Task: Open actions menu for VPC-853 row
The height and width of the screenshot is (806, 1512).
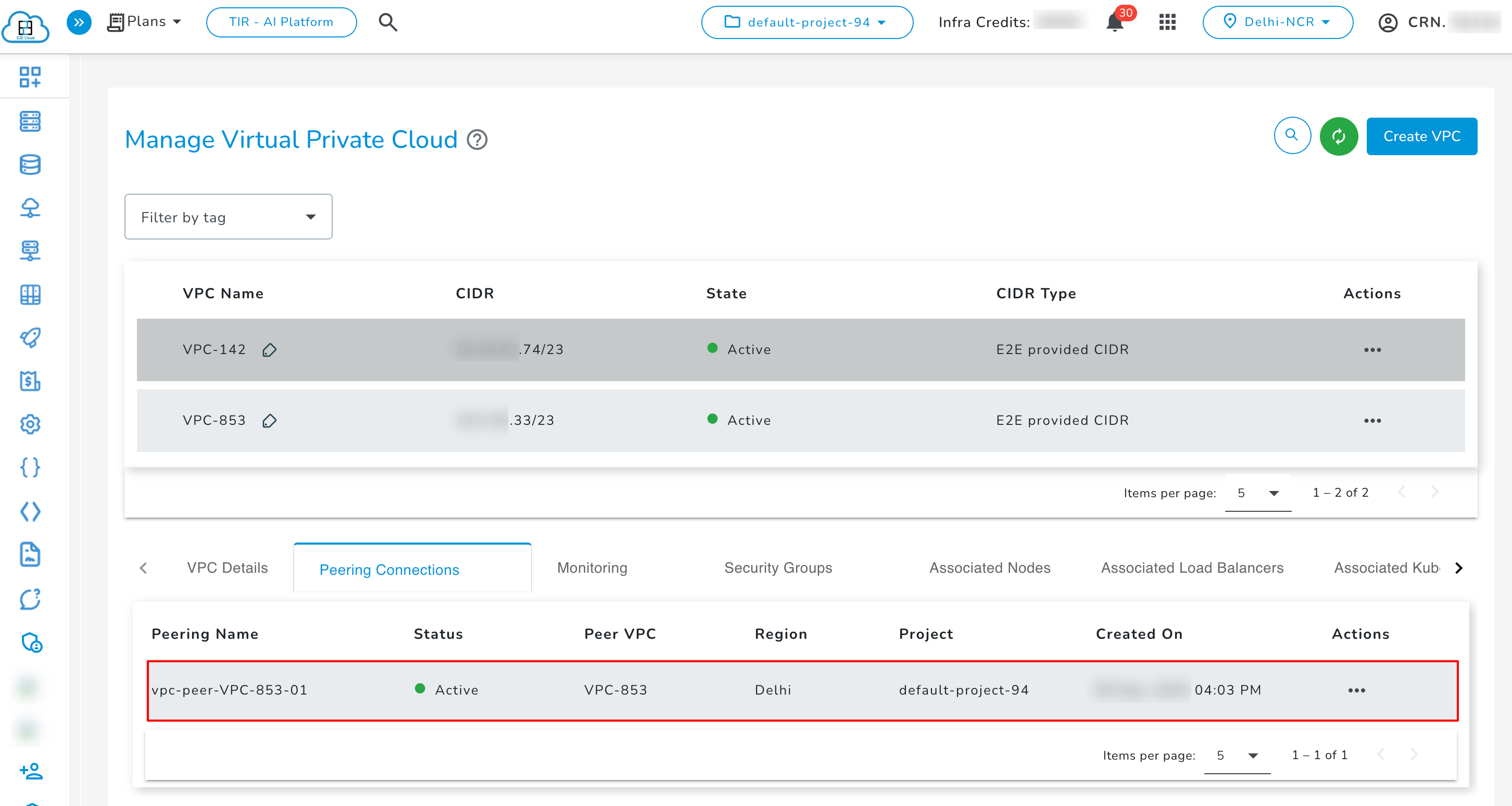Action: coord(1372,420)
